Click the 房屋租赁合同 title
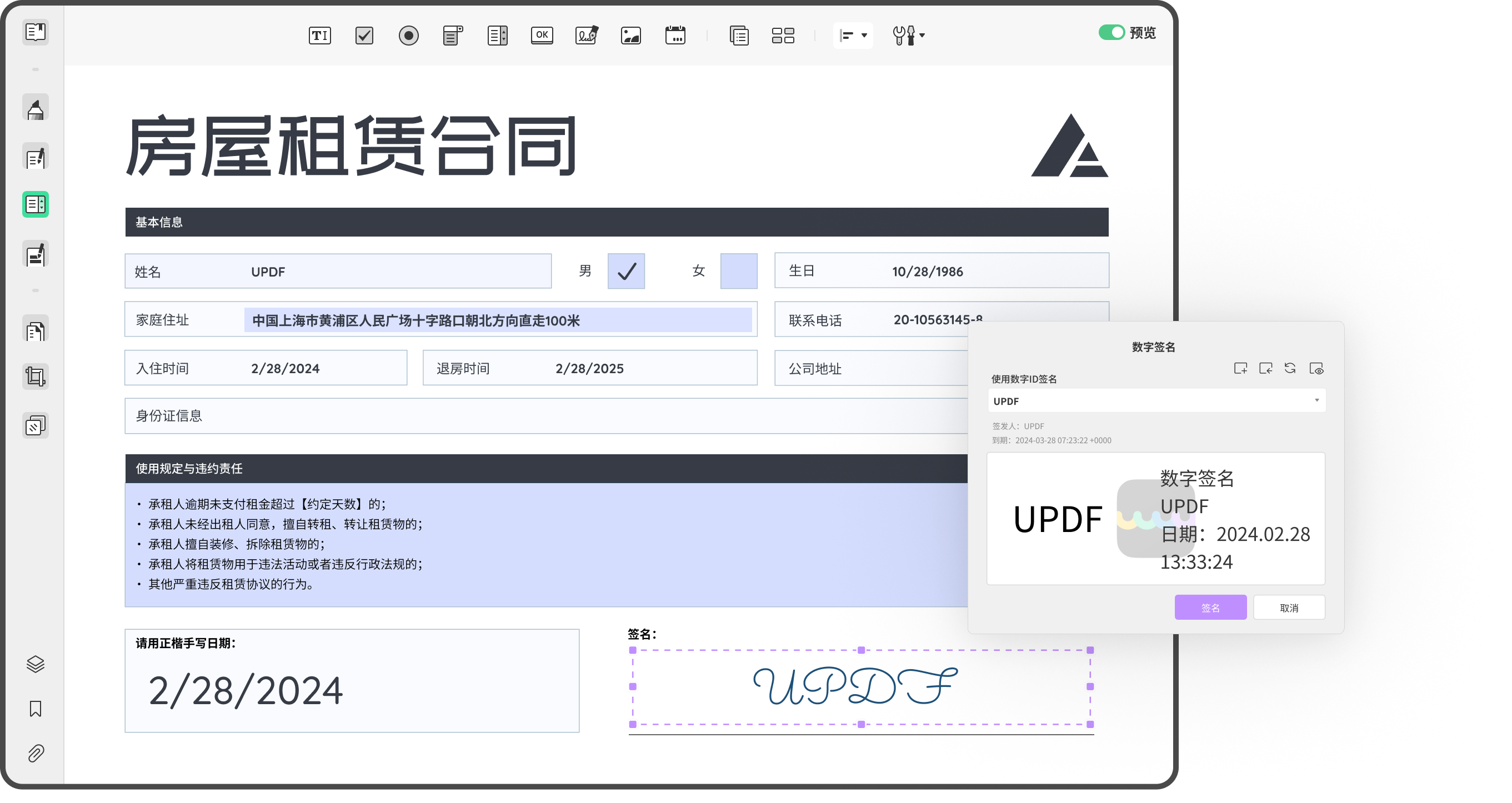Image resolution: width=1512 pixels, height=803 pixels. (x=351, y=145)
